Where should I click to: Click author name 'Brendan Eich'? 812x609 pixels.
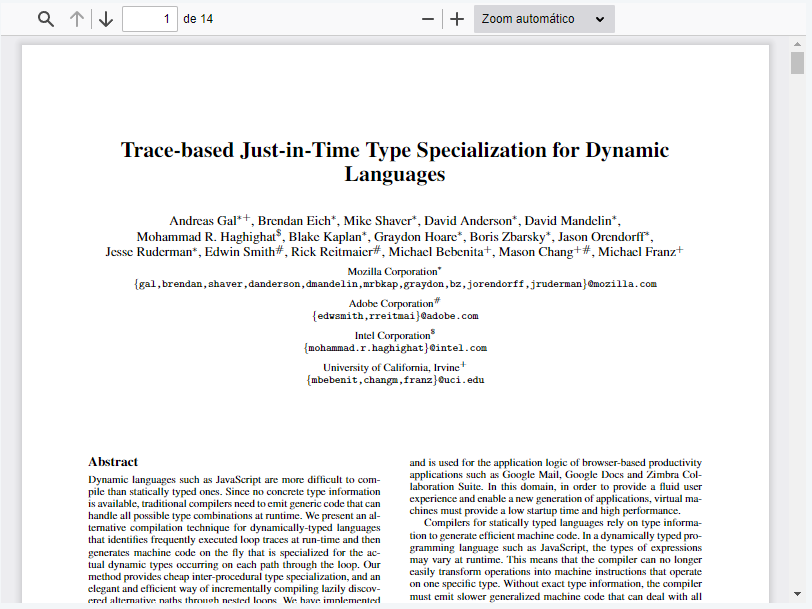point(294,221)
